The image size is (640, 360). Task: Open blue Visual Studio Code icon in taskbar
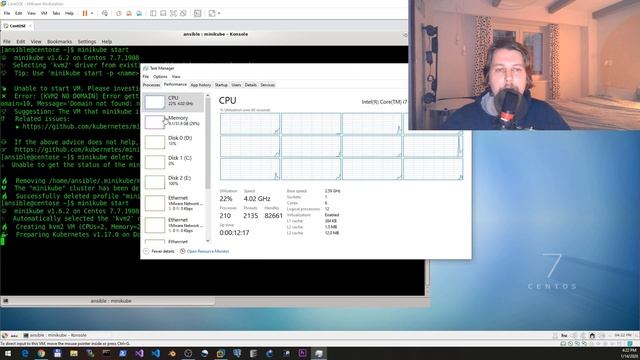tap(156, 353)
